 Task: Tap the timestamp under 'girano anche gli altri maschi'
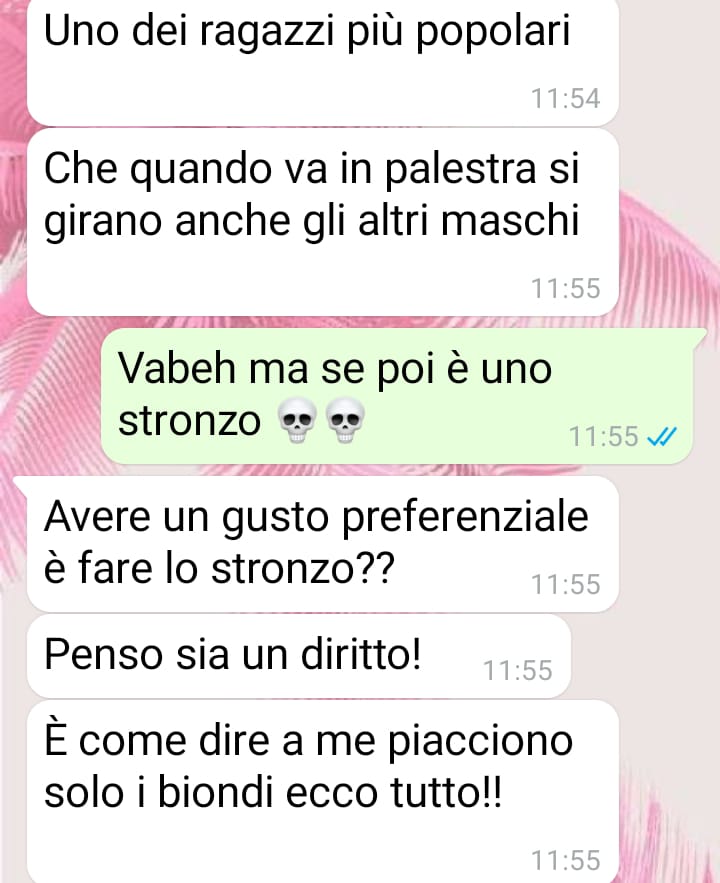566,288
